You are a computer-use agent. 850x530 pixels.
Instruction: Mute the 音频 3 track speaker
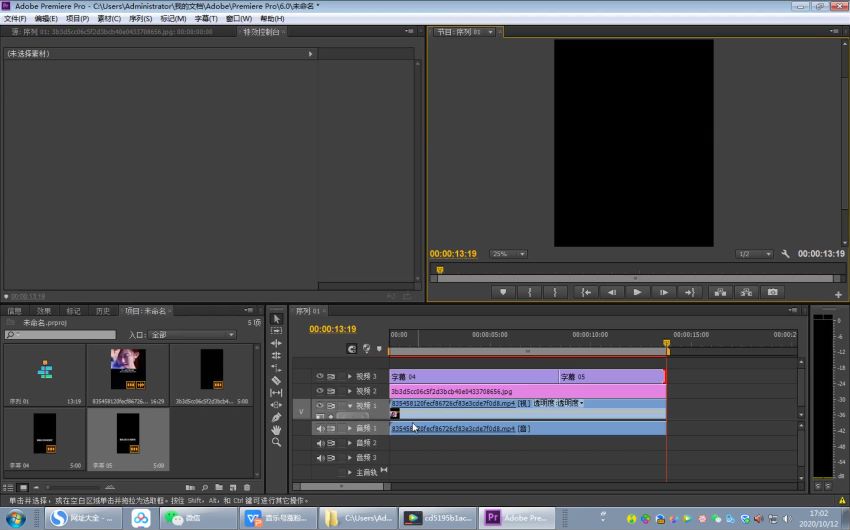click(320, 457)
